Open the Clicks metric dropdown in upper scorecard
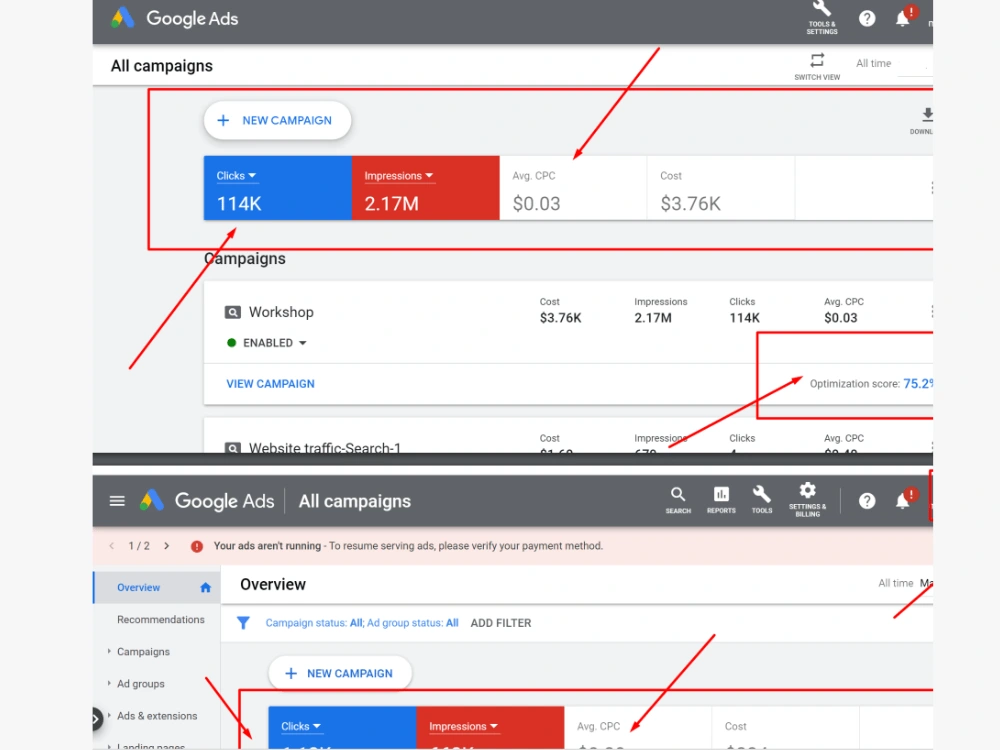This screenshot has width=1000, height=750. pyautogui.click(x=236, y=175)
